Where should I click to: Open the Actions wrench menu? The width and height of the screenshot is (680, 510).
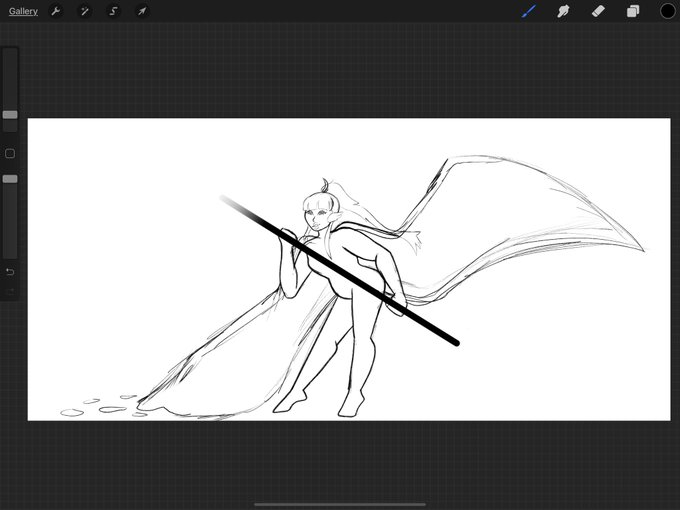click(x=56, y=11)
